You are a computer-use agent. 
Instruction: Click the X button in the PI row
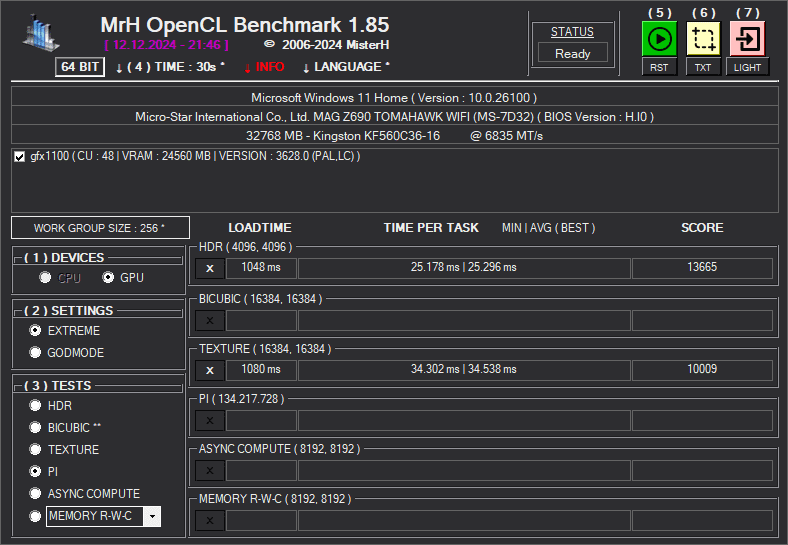pos(210,420)
